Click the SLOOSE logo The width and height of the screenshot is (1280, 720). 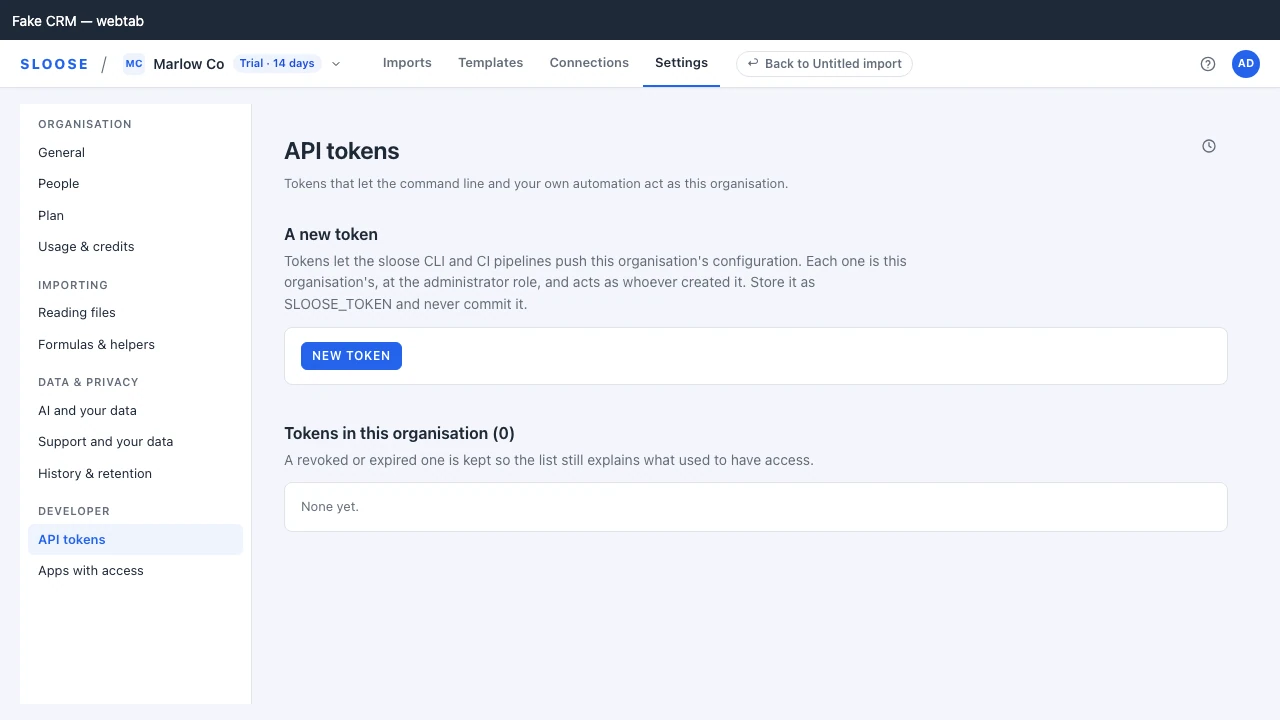click(x=54, y=64)
